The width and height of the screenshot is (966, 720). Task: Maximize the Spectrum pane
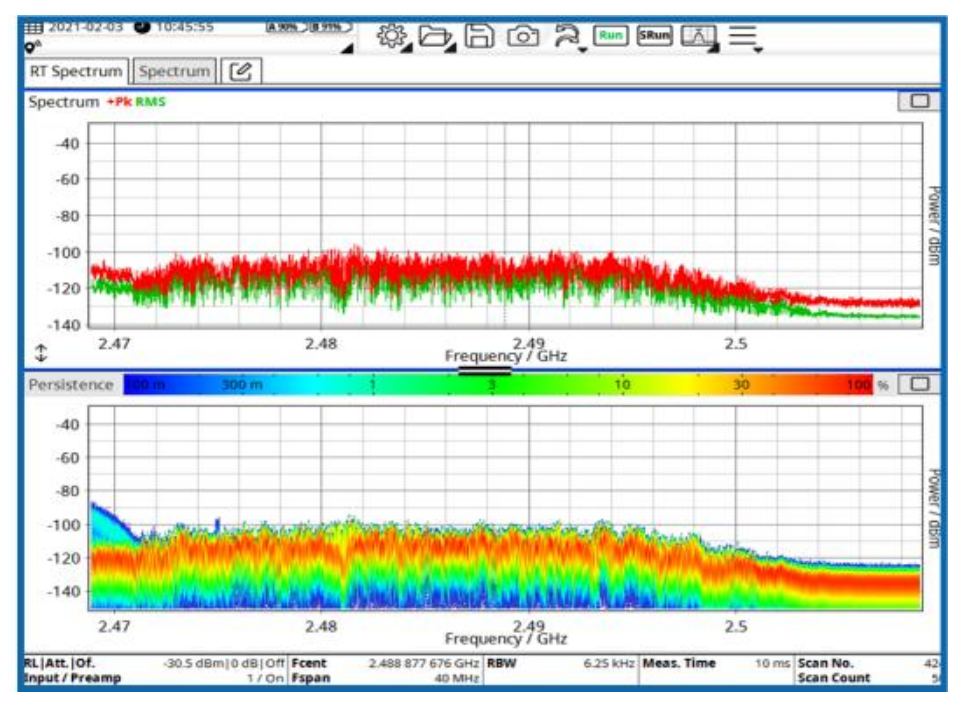pos(919,101)
